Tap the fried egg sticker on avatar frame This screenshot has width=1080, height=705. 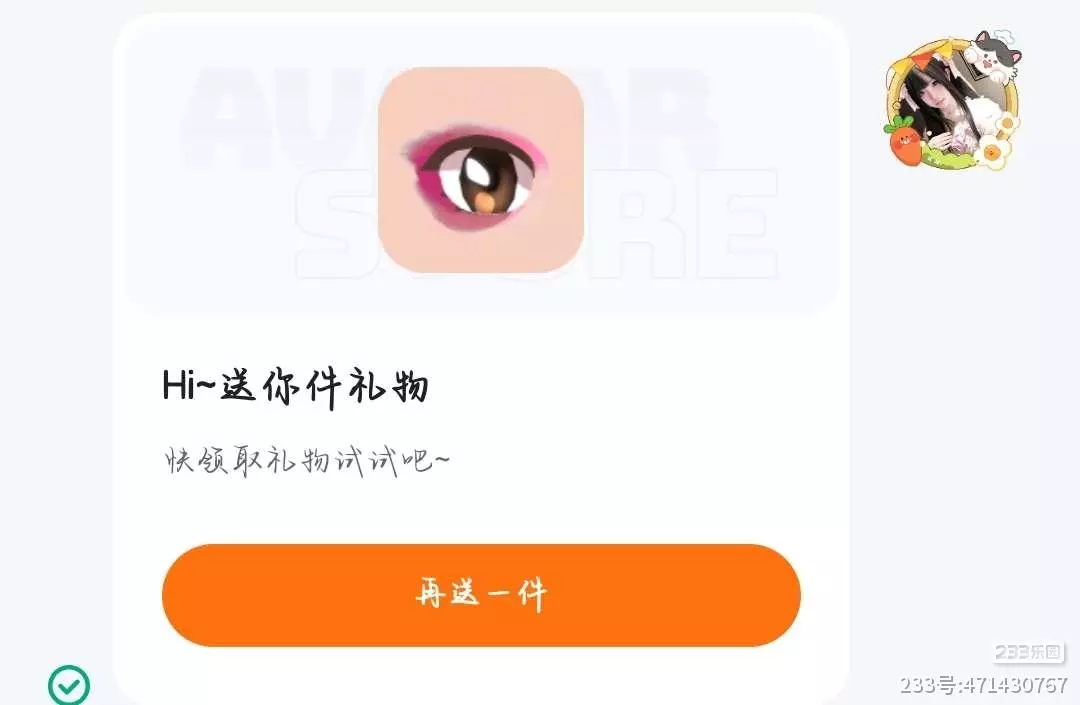[993, 150]
